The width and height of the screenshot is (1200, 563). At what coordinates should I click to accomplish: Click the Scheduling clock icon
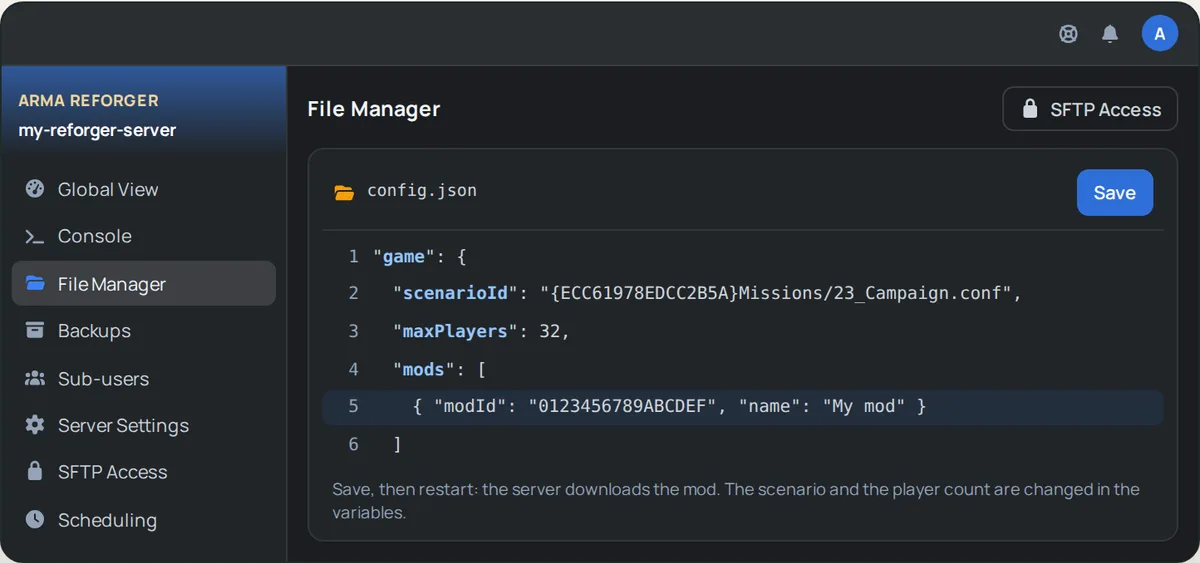[x=35, y=520]
